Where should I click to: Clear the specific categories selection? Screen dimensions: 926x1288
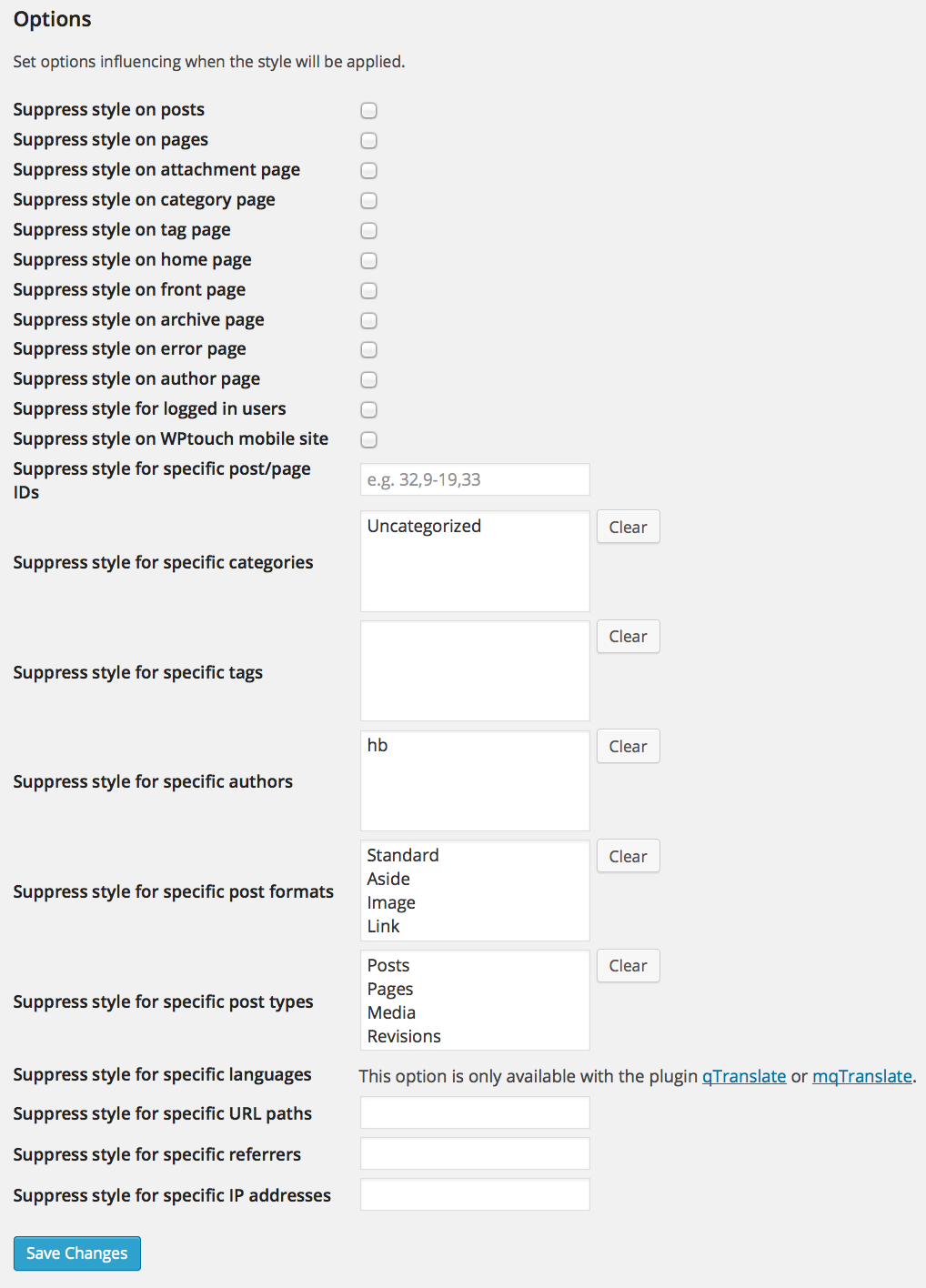tap(628, 527)
